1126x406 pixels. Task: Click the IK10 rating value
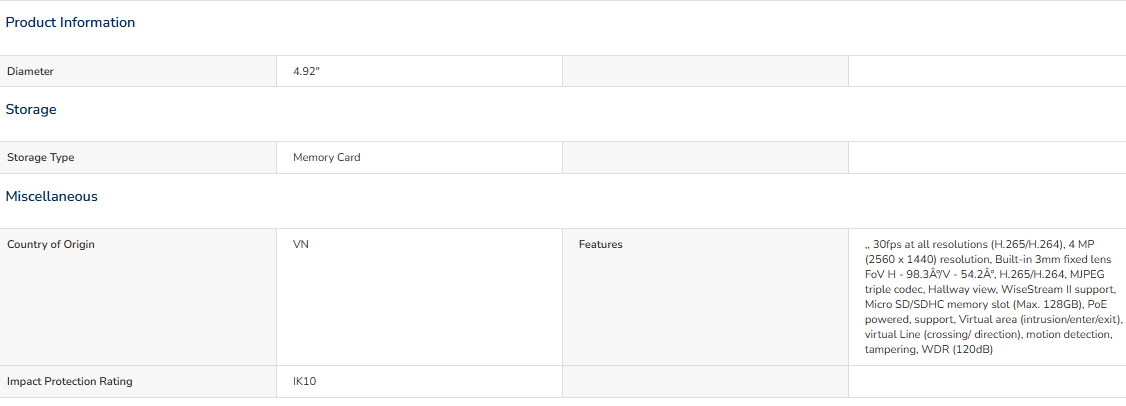[x=305, y=381]
